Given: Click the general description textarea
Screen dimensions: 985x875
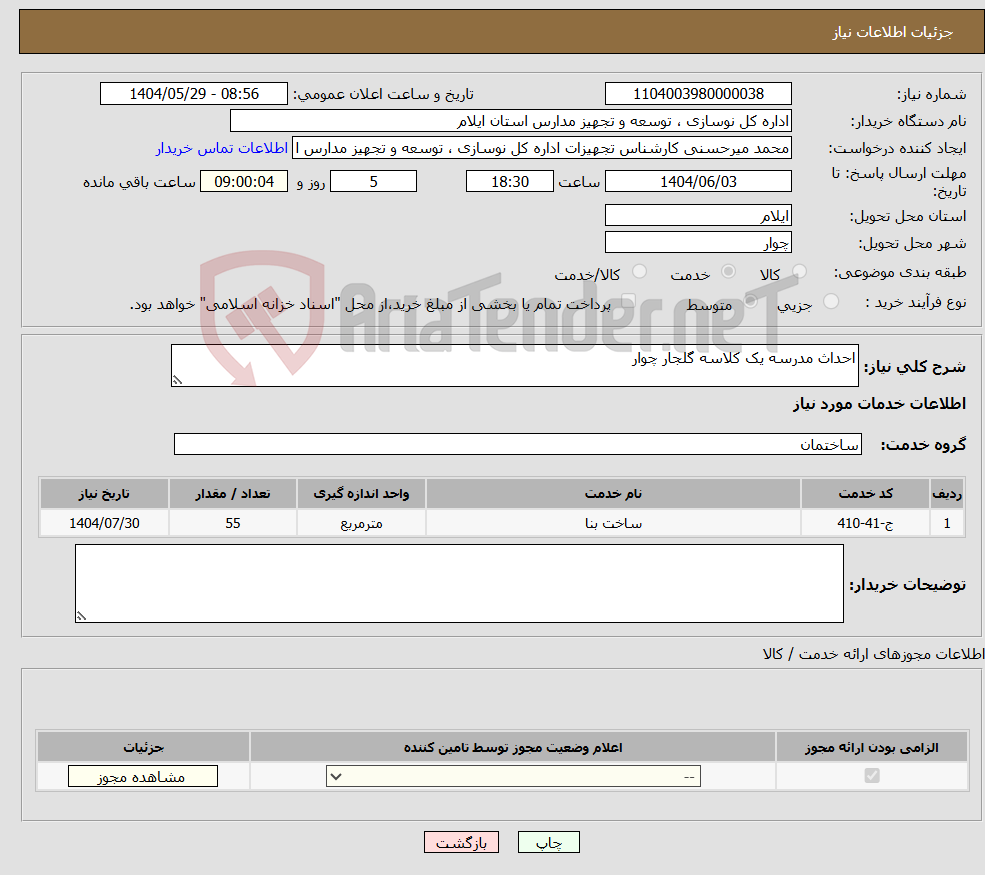Looking at the screenshot, I should [514, 366].
